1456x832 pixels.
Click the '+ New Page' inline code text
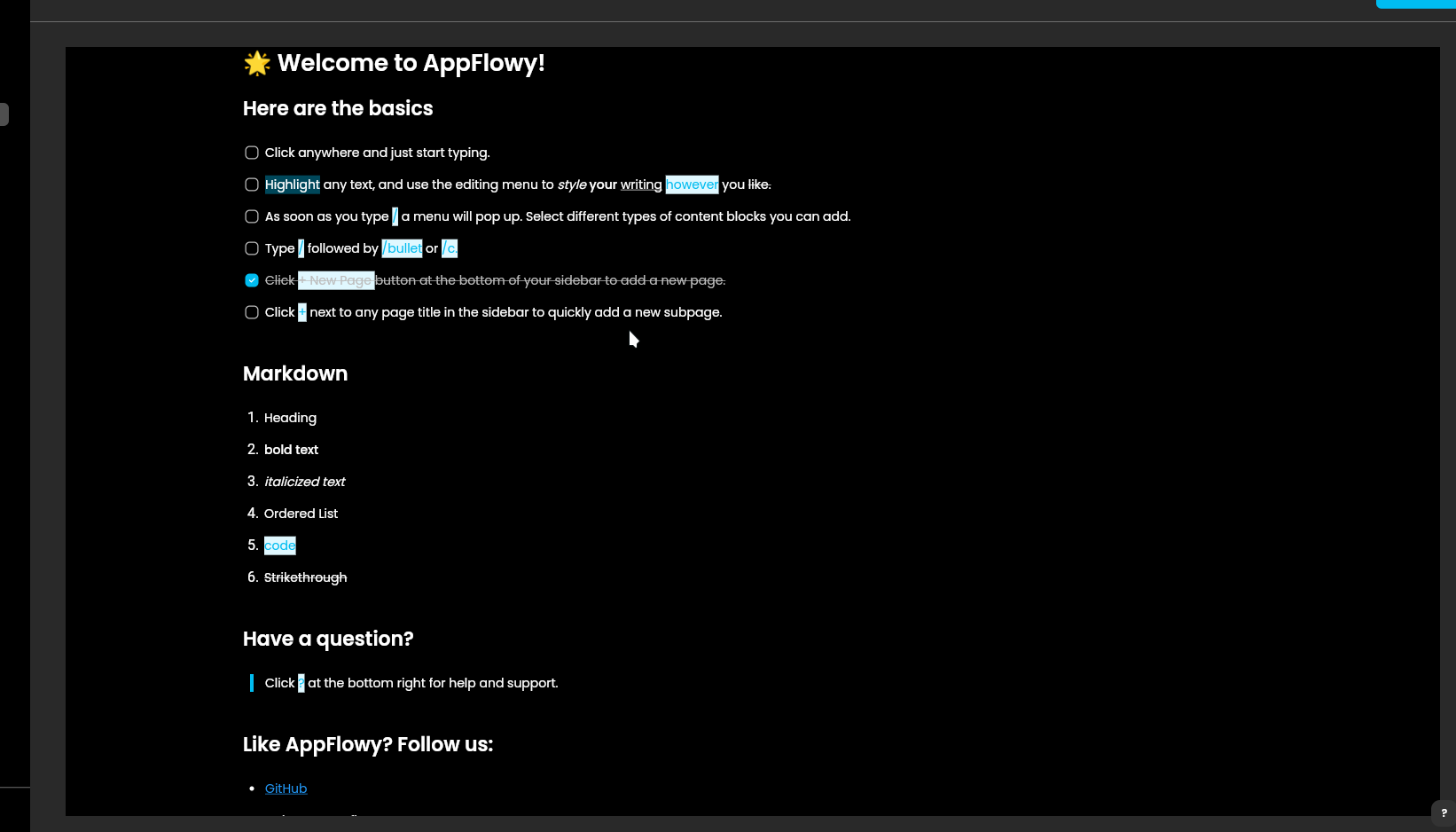point(336,280)
